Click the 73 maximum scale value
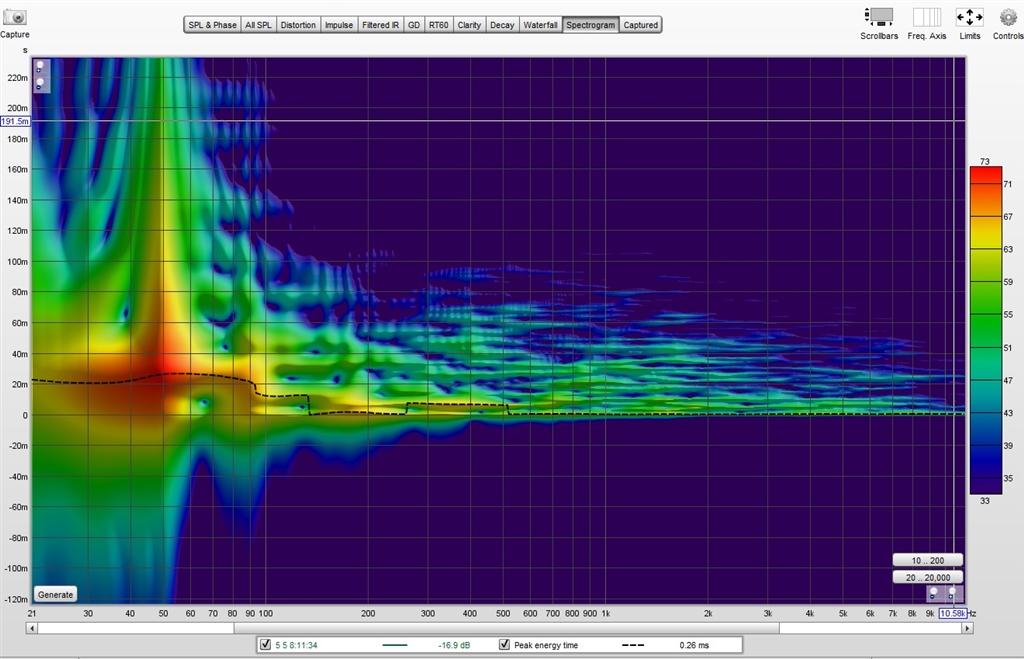 point(985,161)
